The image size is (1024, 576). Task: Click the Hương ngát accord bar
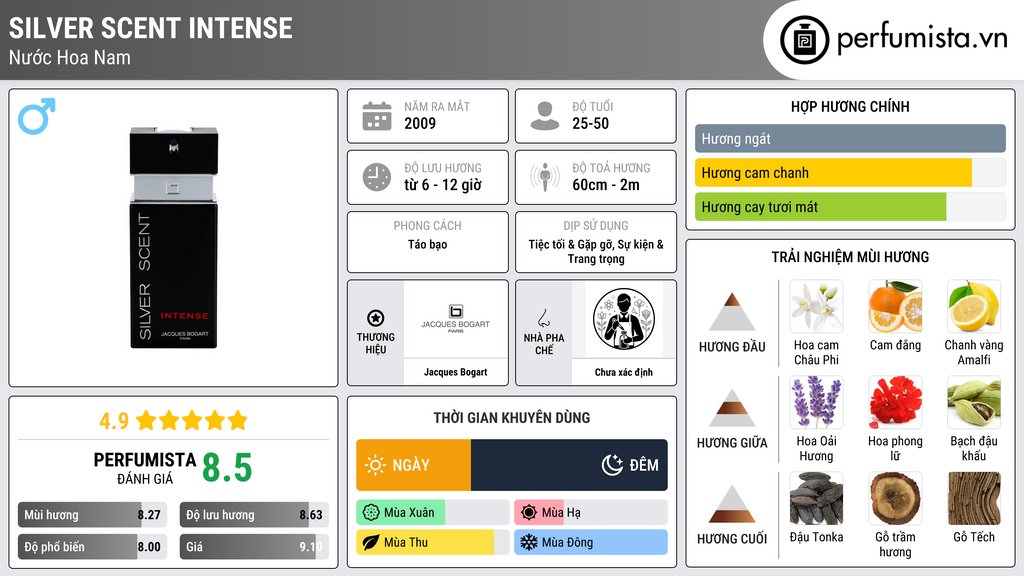[x=850, y=138]
